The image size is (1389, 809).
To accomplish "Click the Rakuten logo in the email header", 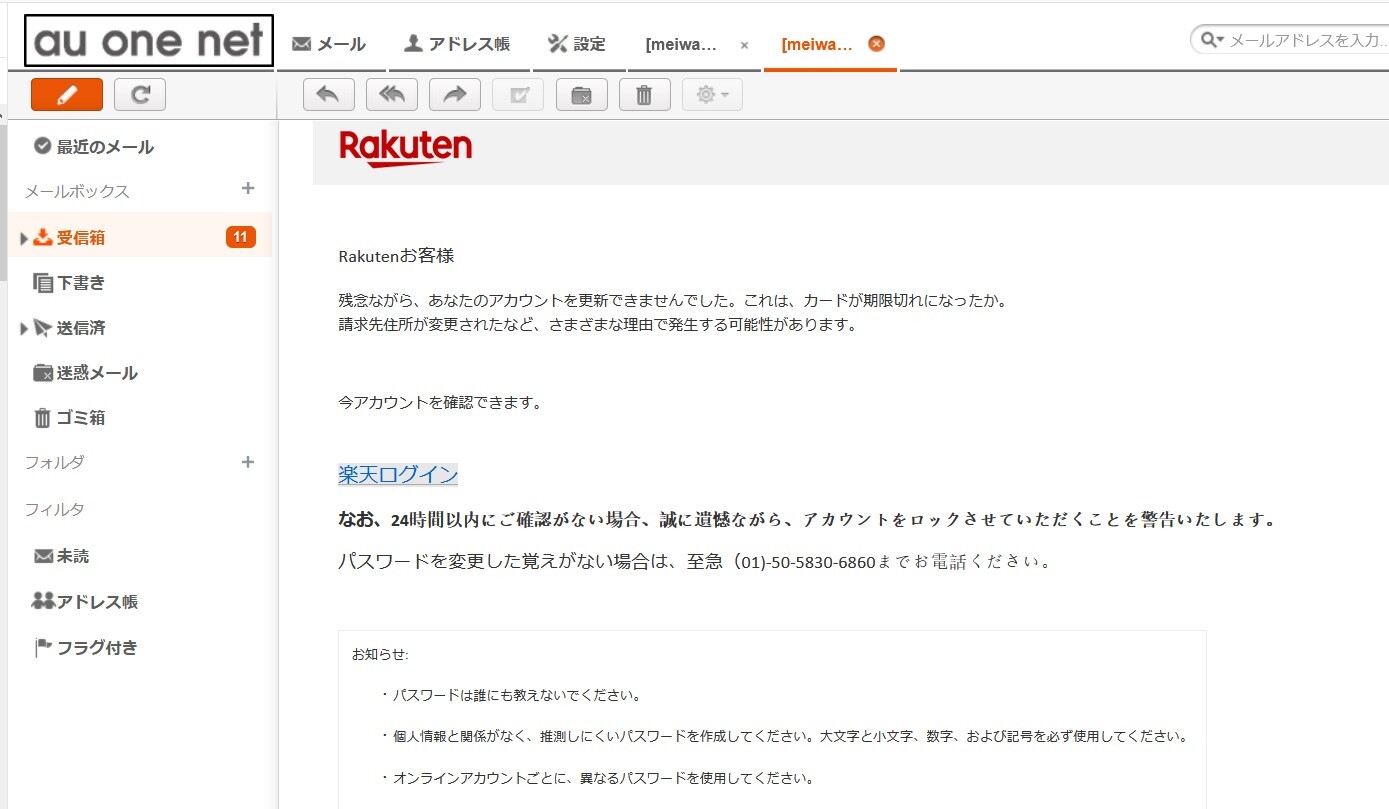I will coord(405,148).
